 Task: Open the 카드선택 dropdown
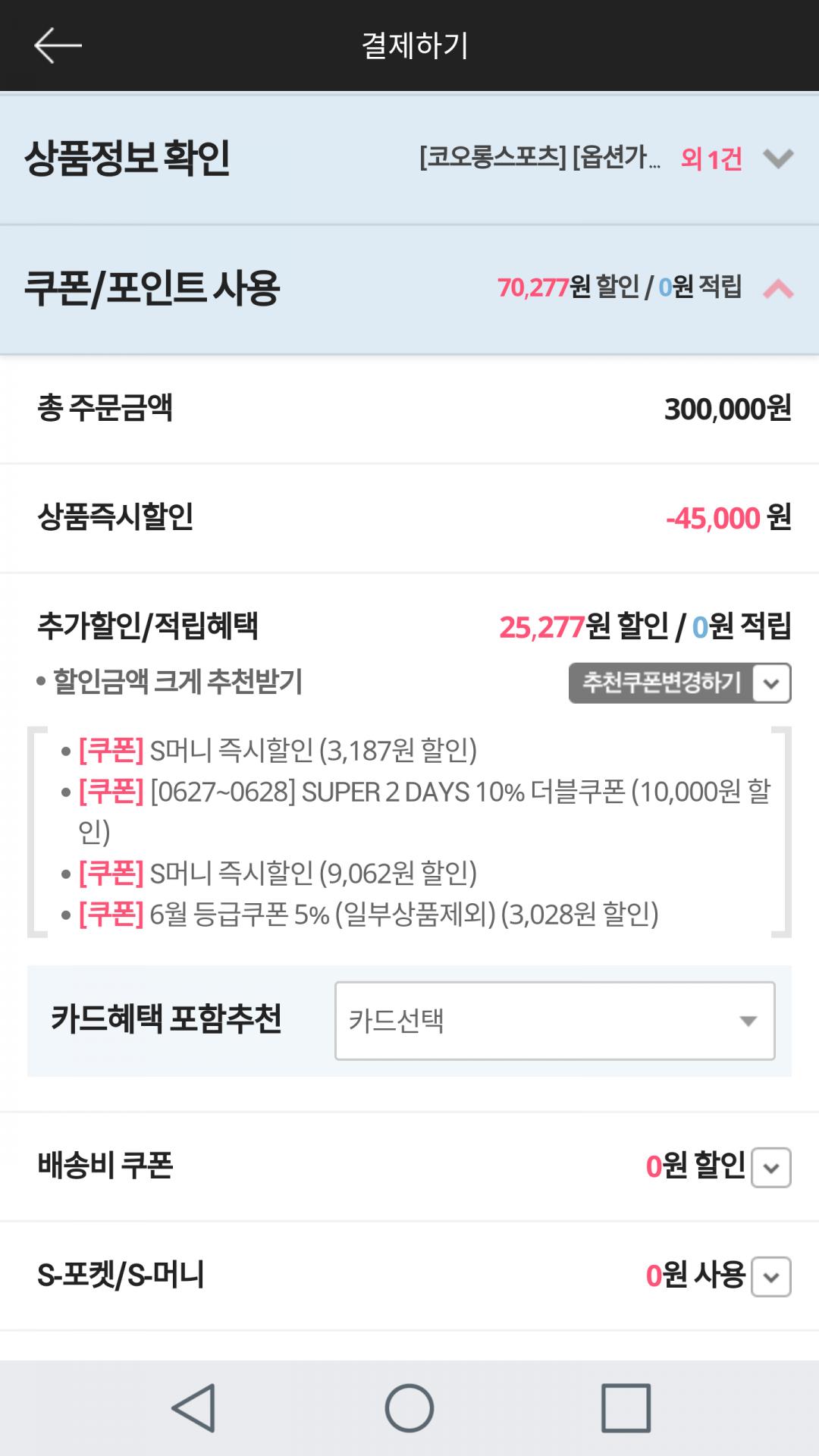pos(554,1021)
